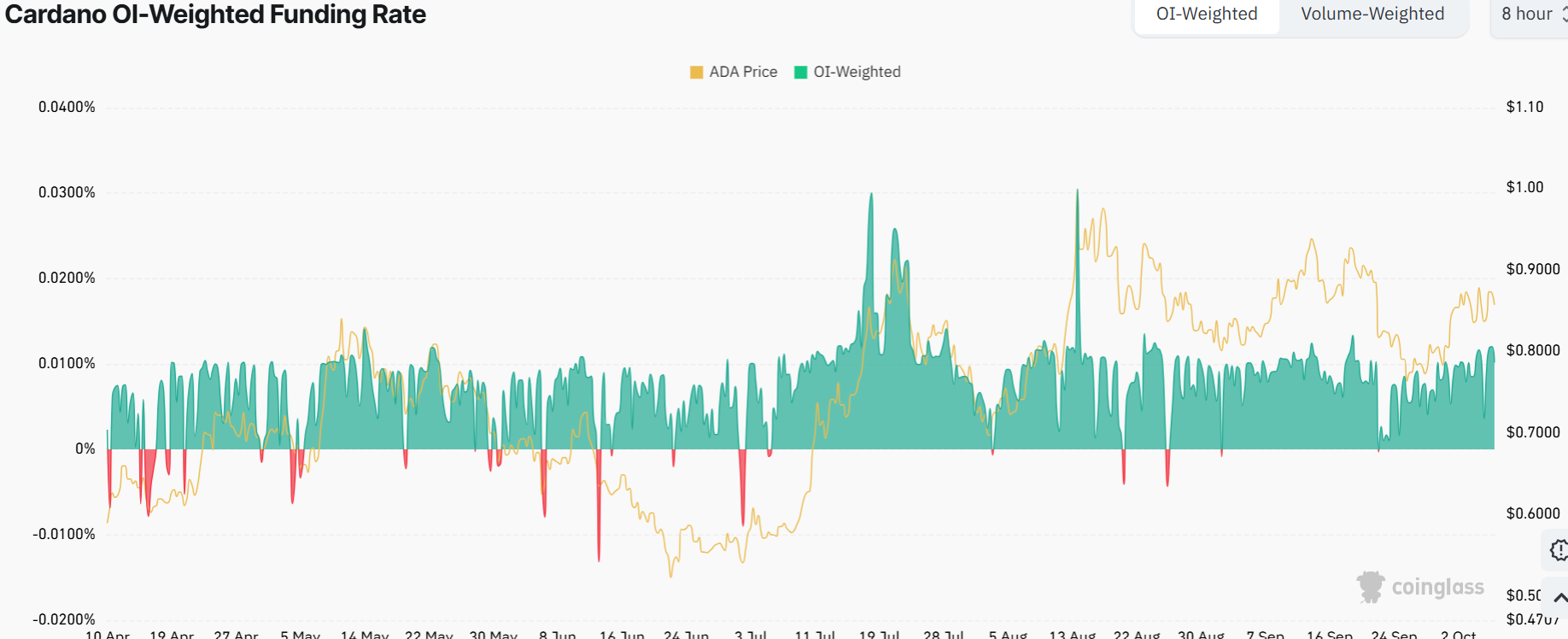Select the OI-Weighted tab

(x=1206, y=15)
